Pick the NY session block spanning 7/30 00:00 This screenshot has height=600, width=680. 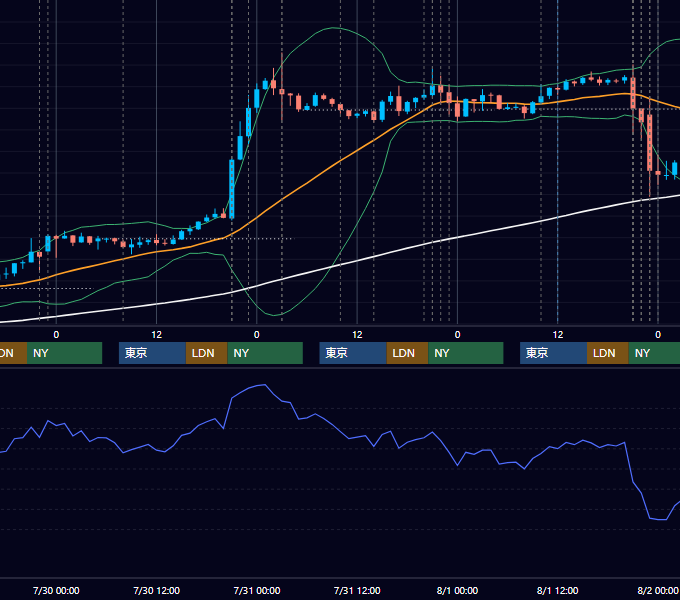[x=64, y=353]
